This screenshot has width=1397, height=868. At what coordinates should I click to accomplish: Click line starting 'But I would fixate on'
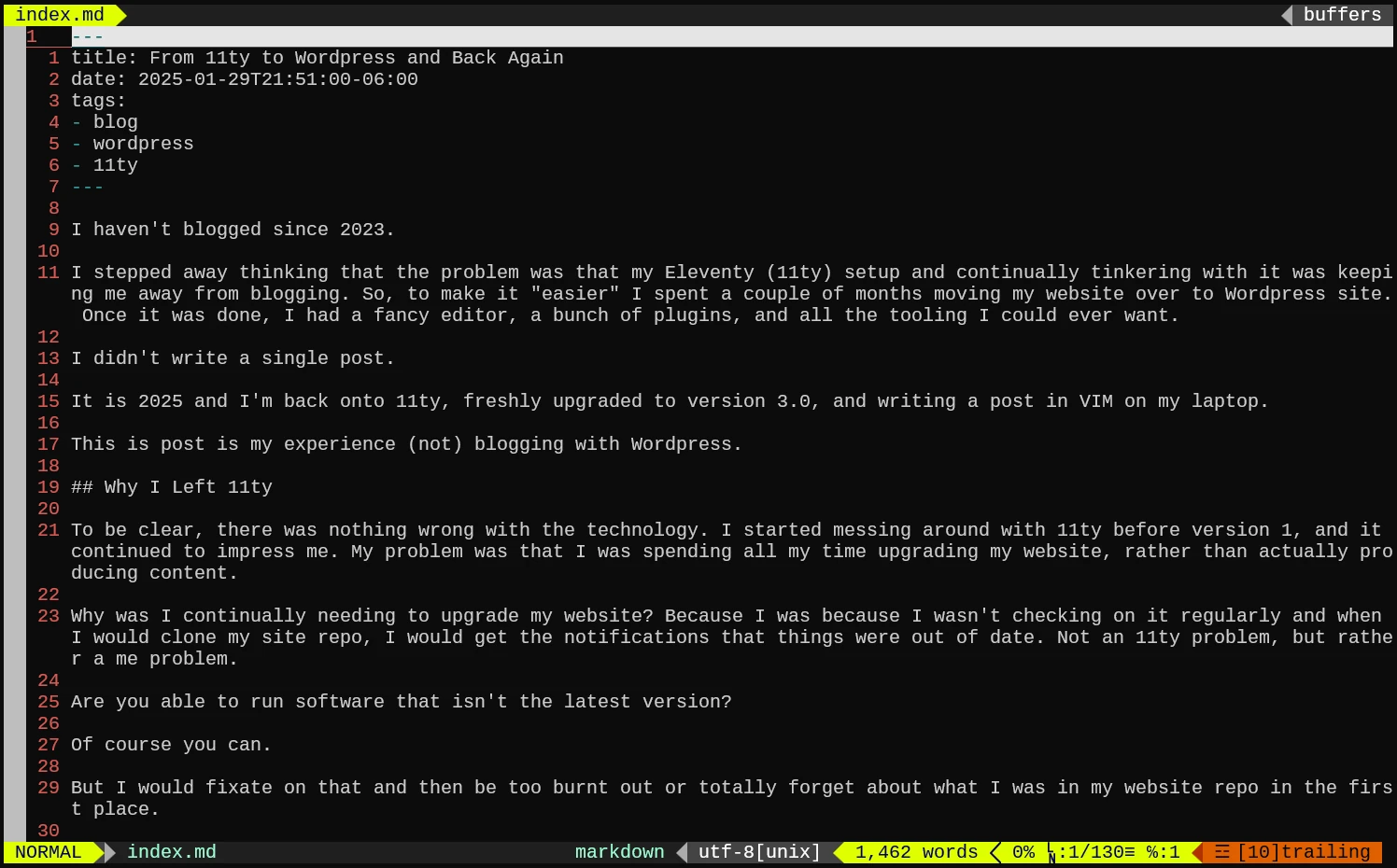tap(732, 798)
